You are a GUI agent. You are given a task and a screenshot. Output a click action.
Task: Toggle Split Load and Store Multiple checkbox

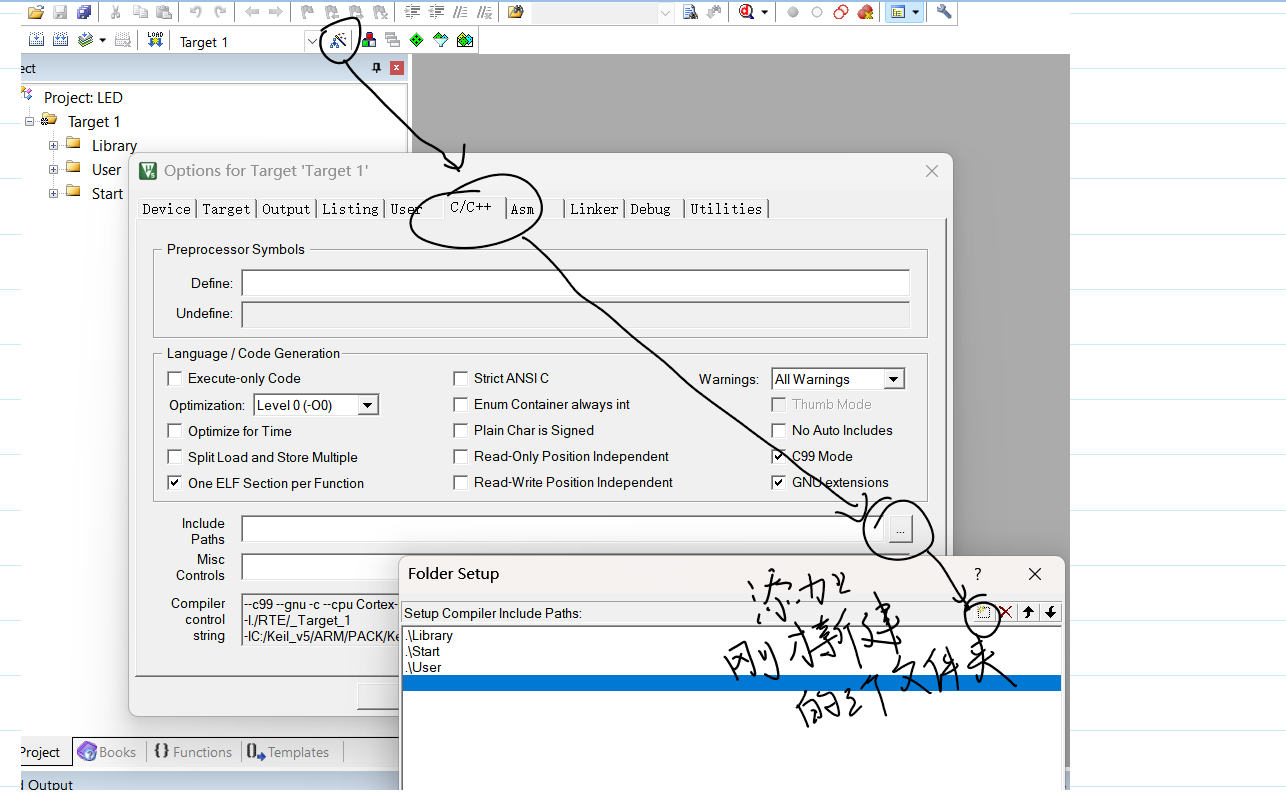click(175, 457)
